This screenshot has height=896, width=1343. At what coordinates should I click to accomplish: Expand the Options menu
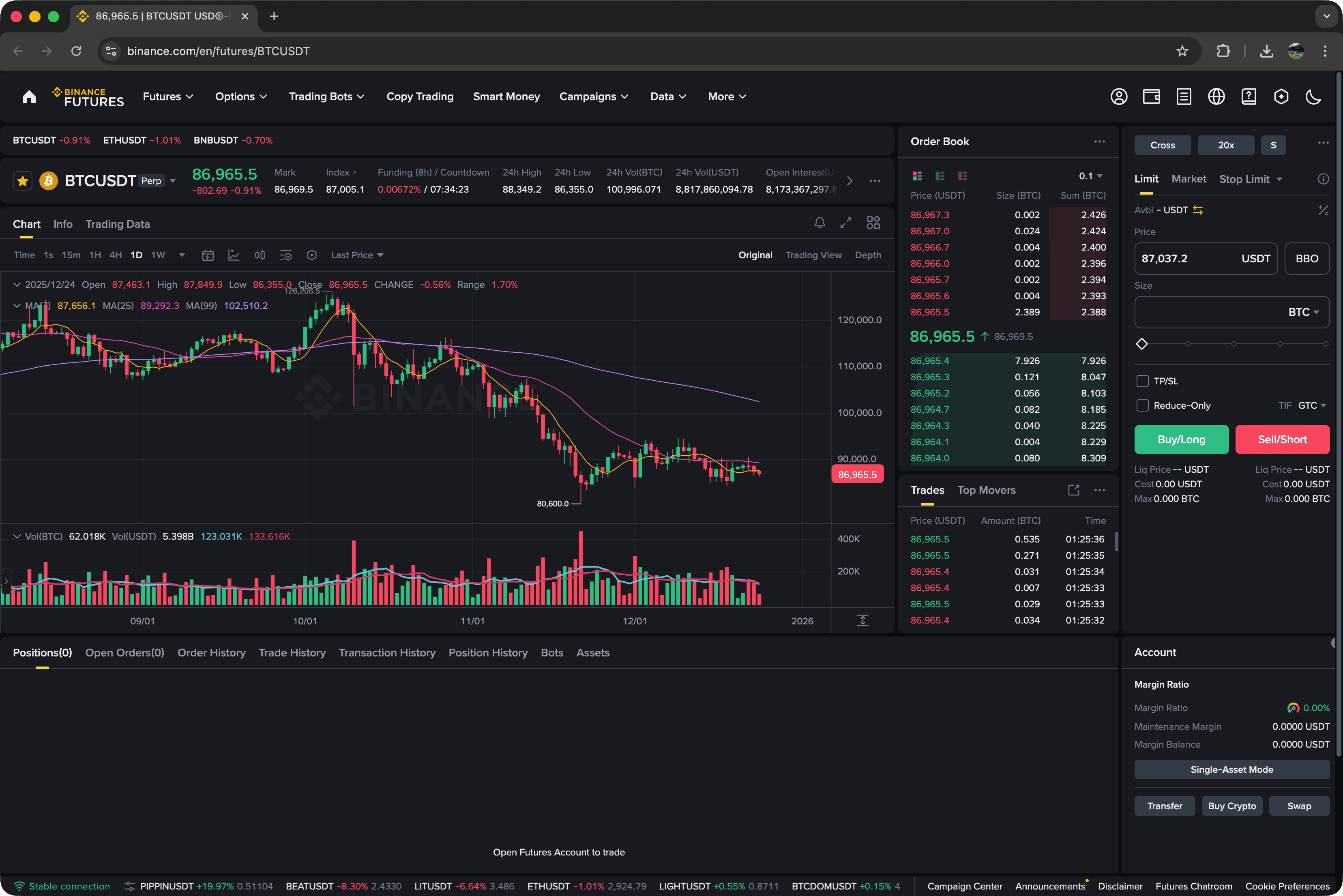(240, 96)
